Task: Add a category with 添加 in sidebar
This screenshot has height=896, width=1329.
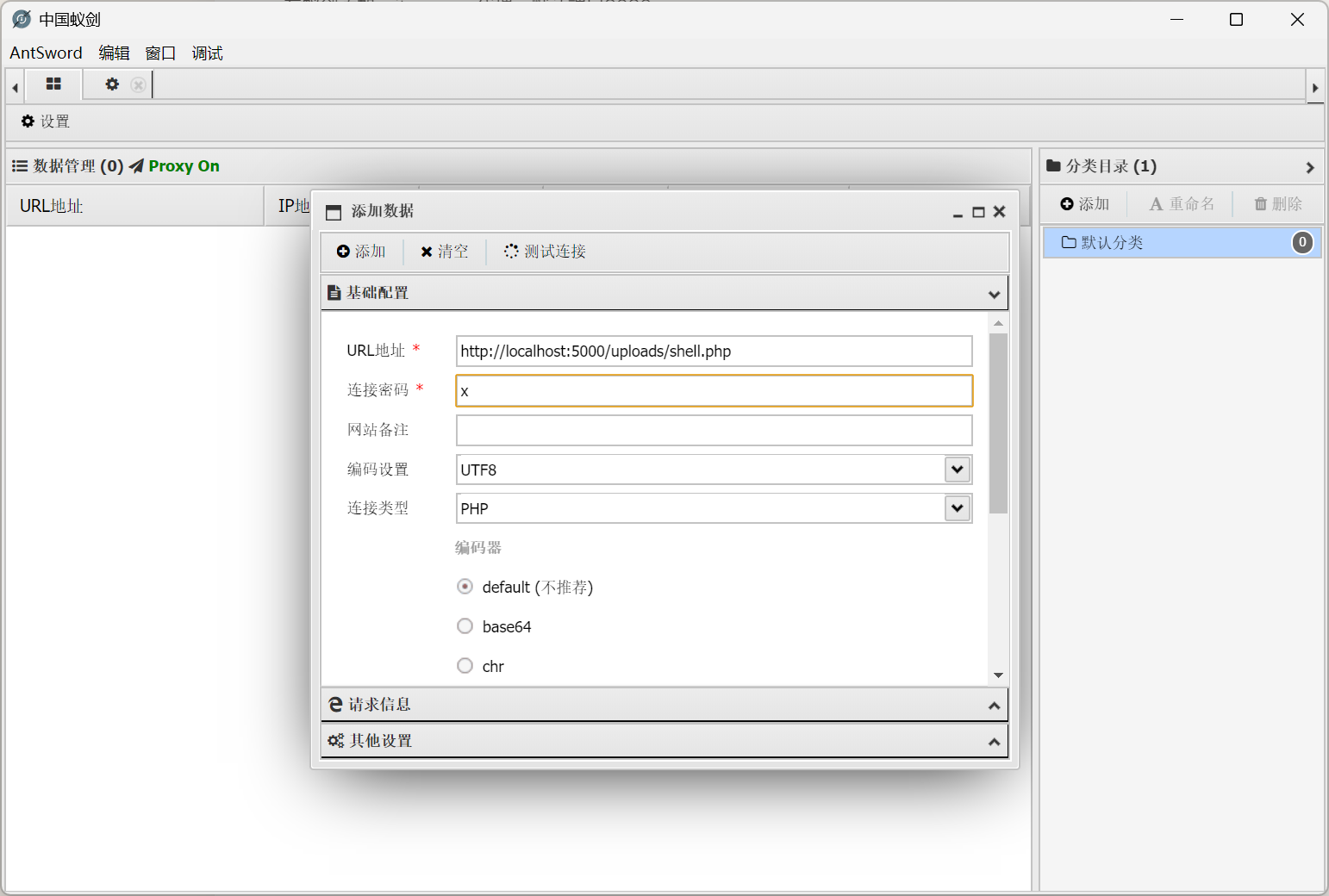Action: pos(1085,204)
